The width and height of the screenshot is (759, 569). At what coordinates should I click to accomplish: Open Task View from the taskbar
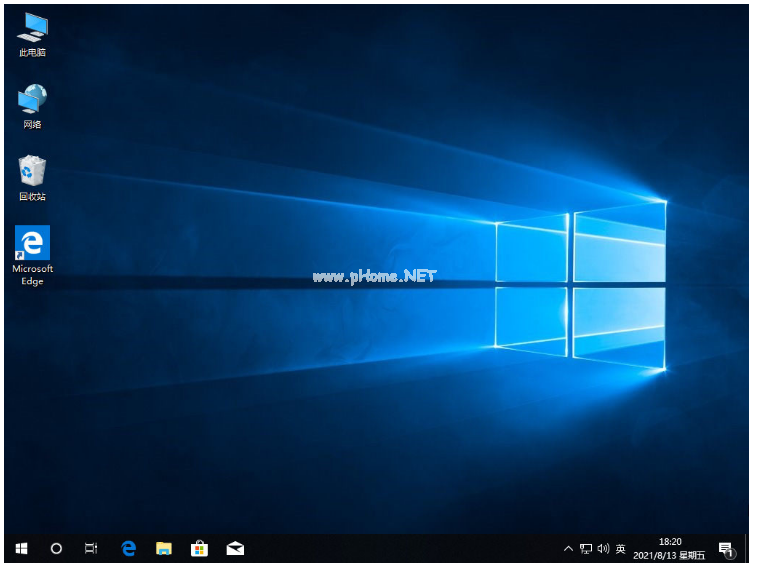91,548
